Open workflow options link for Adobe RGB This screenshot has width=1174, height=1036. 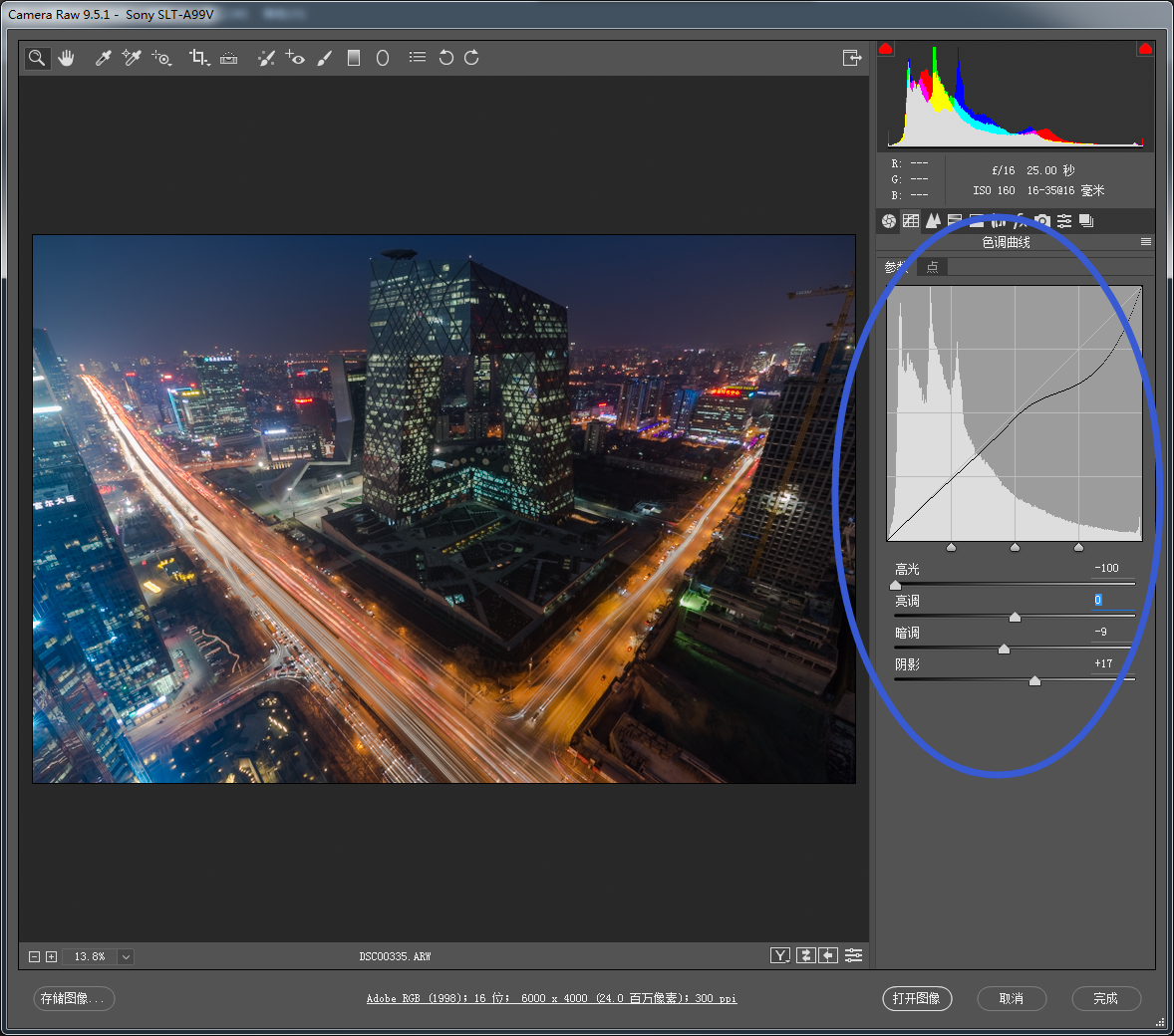tap(551, 998)
